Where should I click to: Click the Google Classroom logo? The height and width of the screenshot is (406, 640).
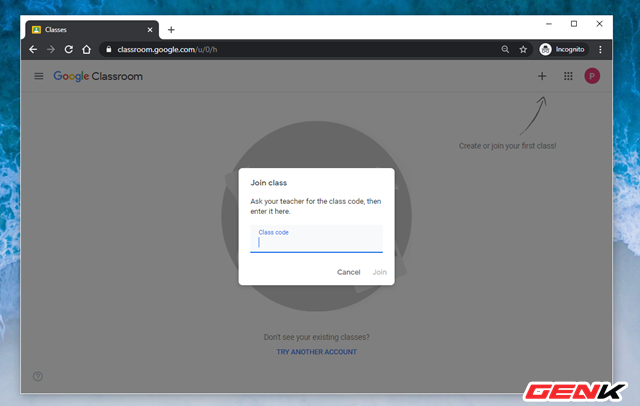coord(98,76)
